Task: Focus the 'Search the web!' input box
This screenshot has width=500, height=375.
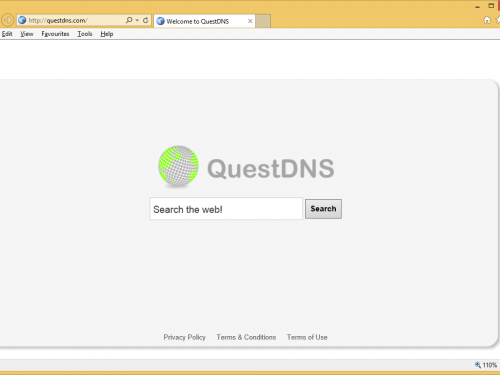Action: 226,209
